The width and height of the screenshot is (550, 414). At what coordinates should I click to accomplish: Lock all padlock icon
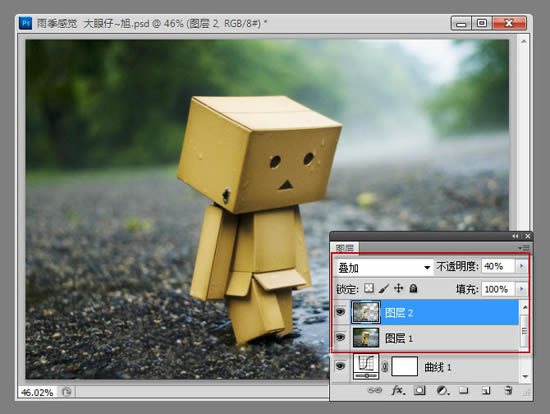(414, 288)
